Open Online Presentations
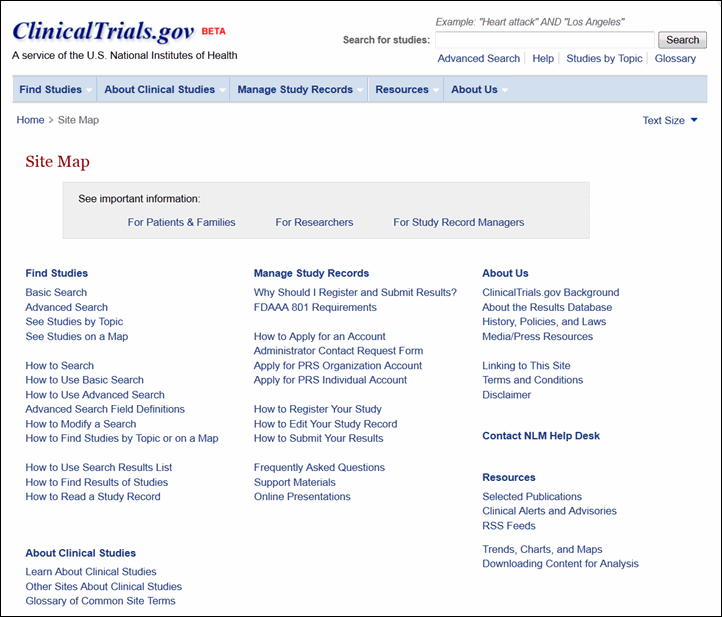 tap(302, 496)
